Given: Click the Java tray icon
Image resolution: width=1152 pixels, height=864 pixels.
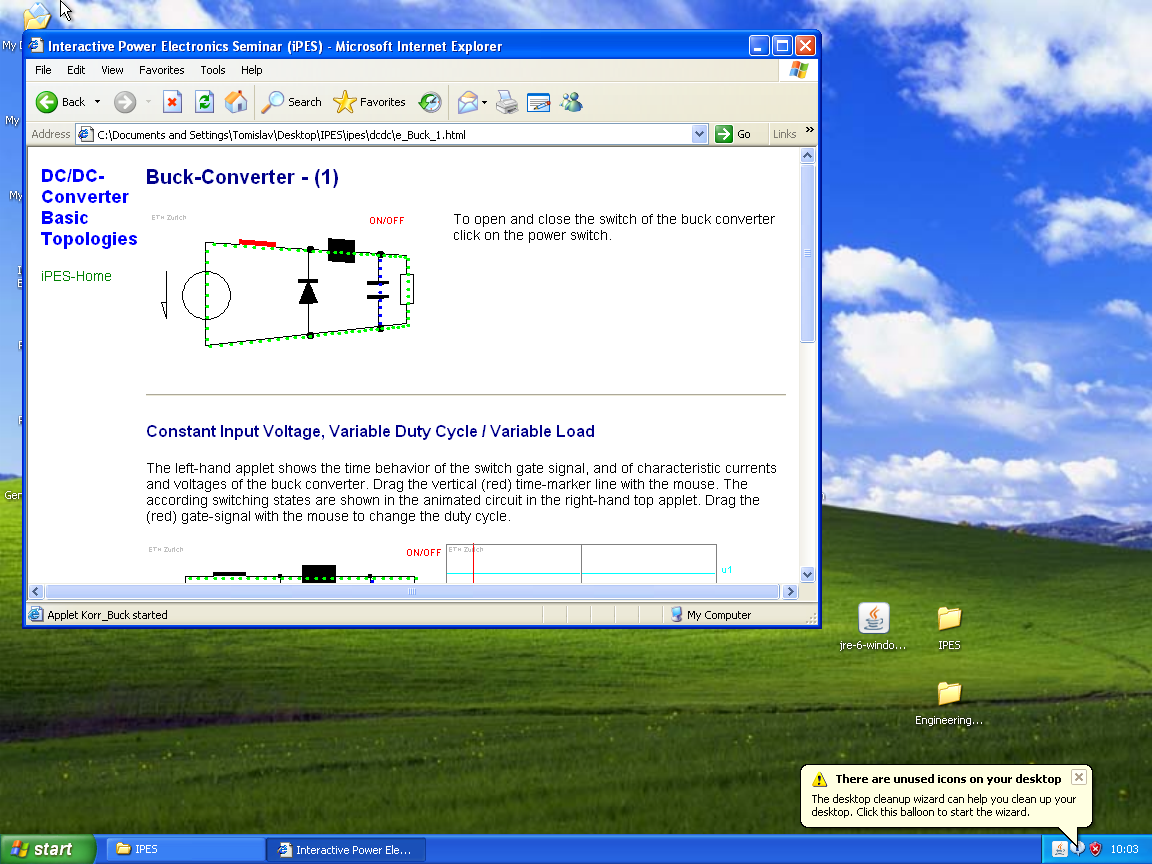Looking at the screenshot, I should coord(1059,849).
